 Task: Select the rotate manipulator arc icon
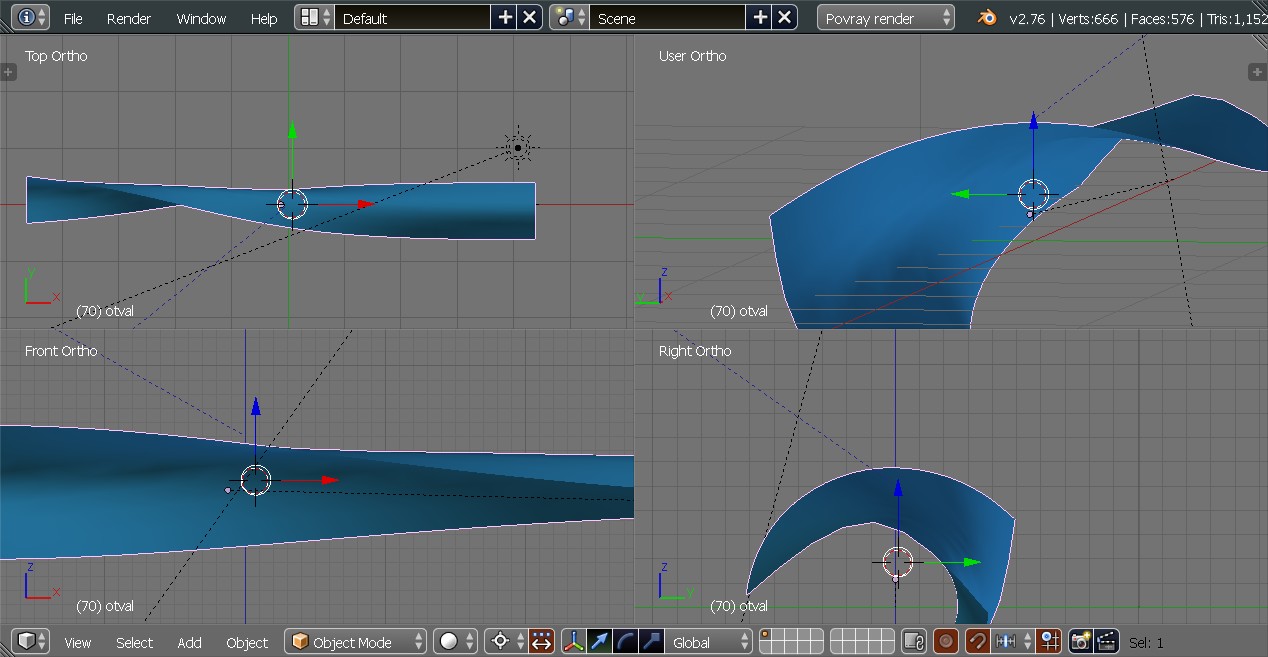click(626, 642)
